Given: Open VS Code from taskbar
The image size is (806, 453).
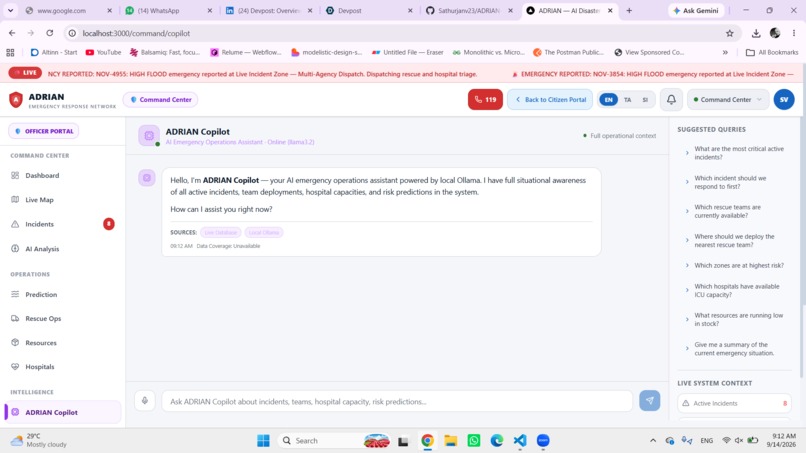Looking at the screenshot, I should 520,441.
